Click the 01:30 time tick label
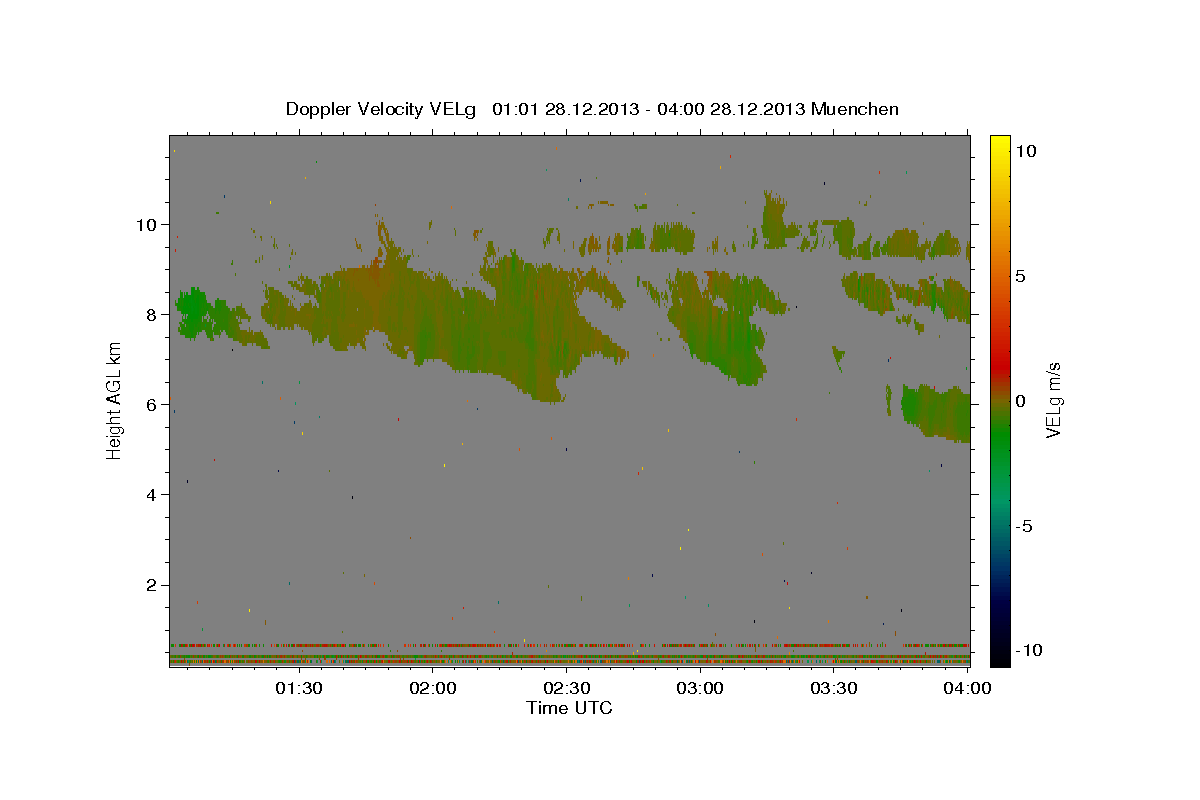The height and width of the screenshot is (800, 1200). (x=299, y=688)
